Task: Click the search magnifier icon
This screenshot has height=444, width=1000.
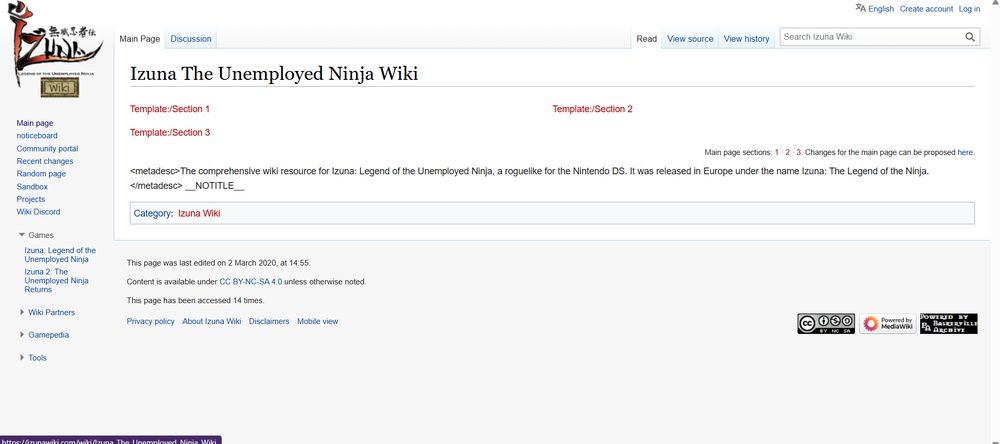Action: (x=969, y=37)
